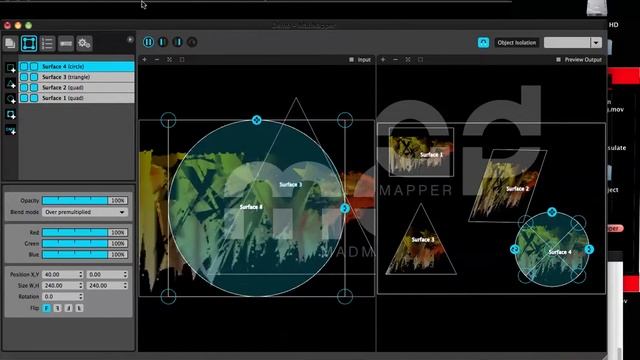Select Surface 2 quad in Preview Output
Screen dimensions: 640x360
click(508, 186)
